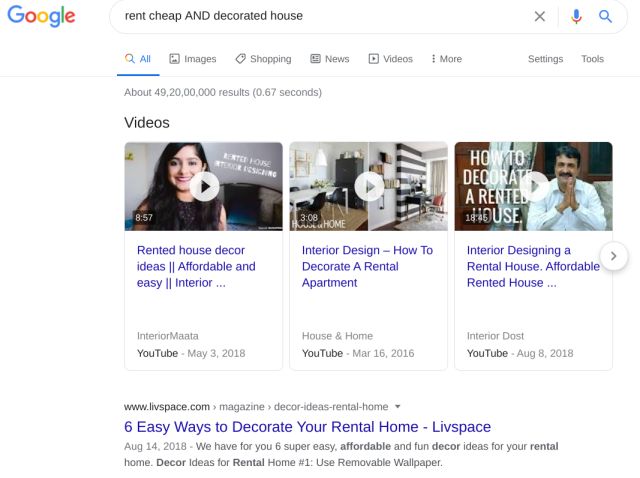Image resolution: width=640 pixels, height=478 pixels.
Task: Open 'Interior Designing a Rental House' link
Action: coord(533,266)
